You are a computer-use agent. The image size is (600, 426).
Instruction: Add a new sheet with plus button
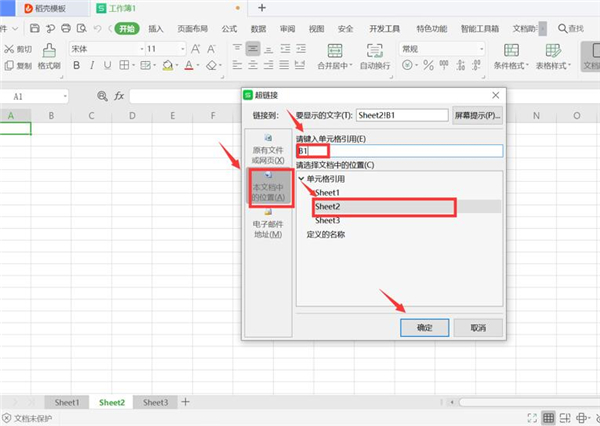tap(185, 401)
